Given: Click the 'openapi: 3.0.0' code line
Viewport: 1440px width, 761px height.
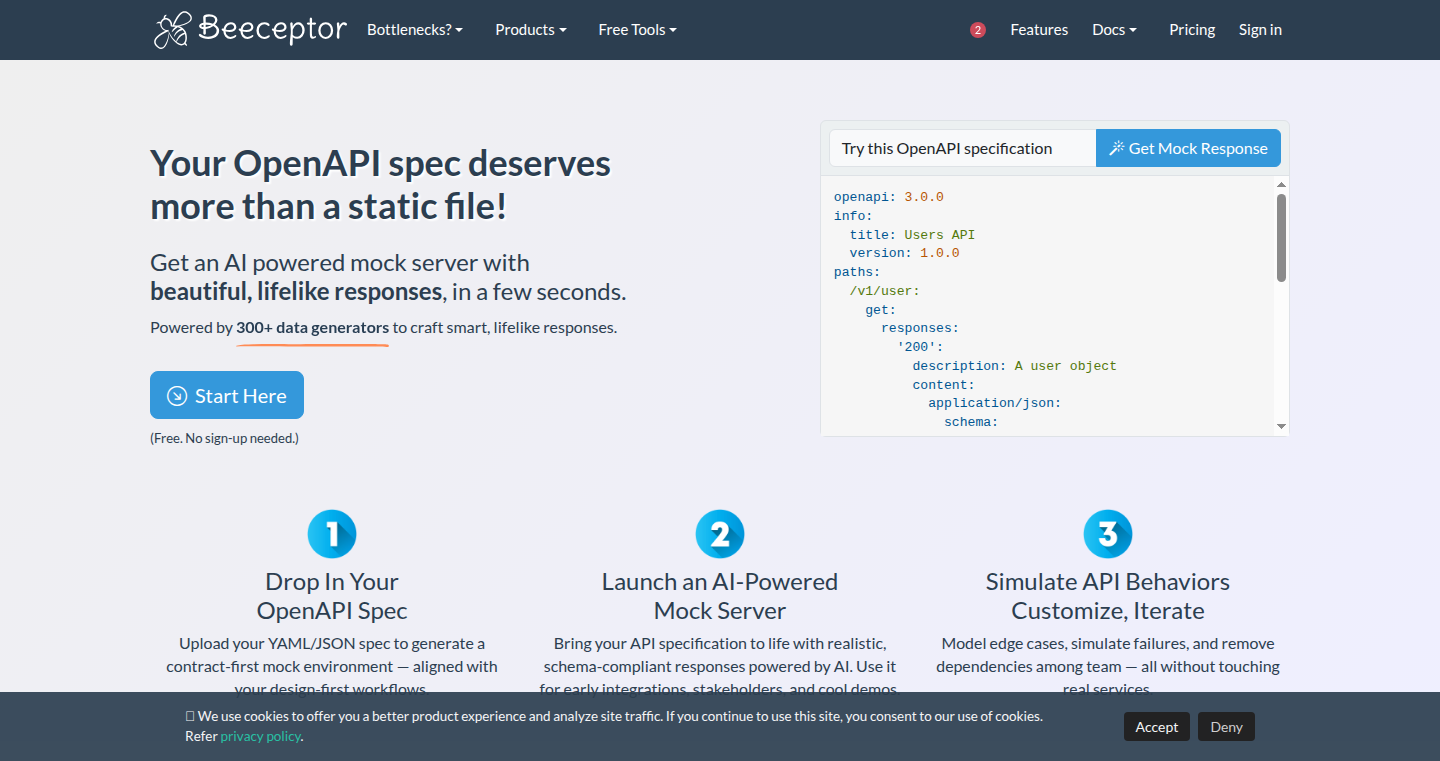Looking at the screenshot, I should (889, 197).
